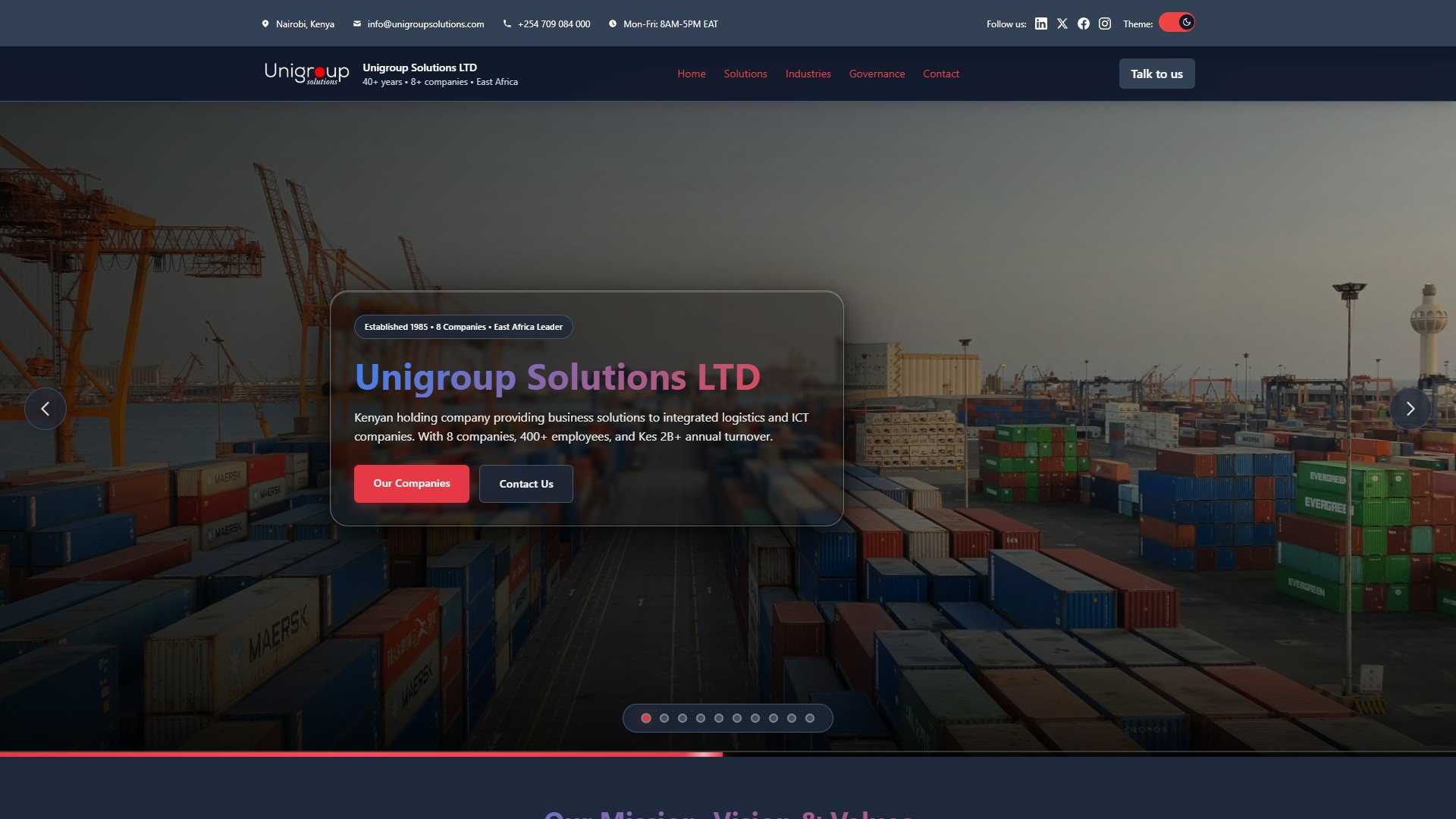Open the Industries dropdown menu
The image size is (1456, 819).
click(x=808, y=74)
